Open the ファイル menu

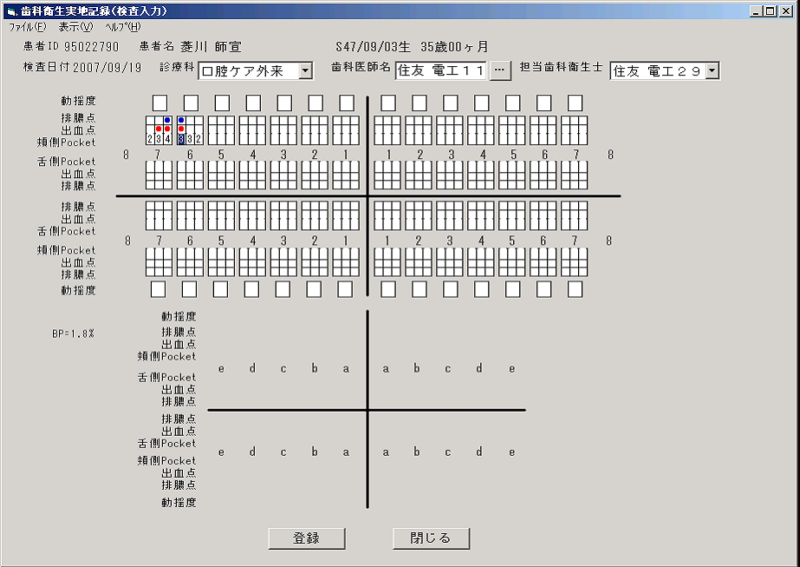tap(27, 26)
